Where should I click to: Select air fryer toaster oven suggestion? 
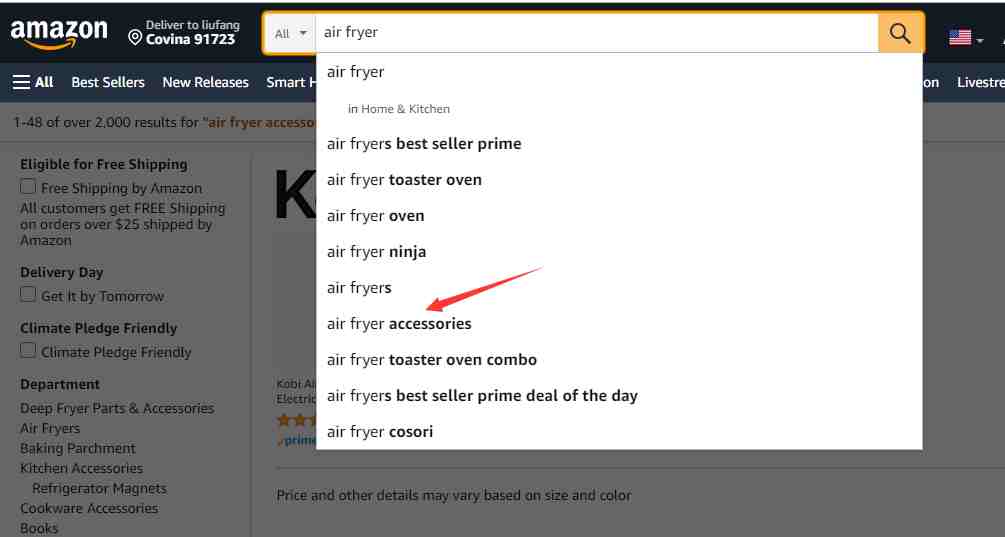tap(404, 180)
